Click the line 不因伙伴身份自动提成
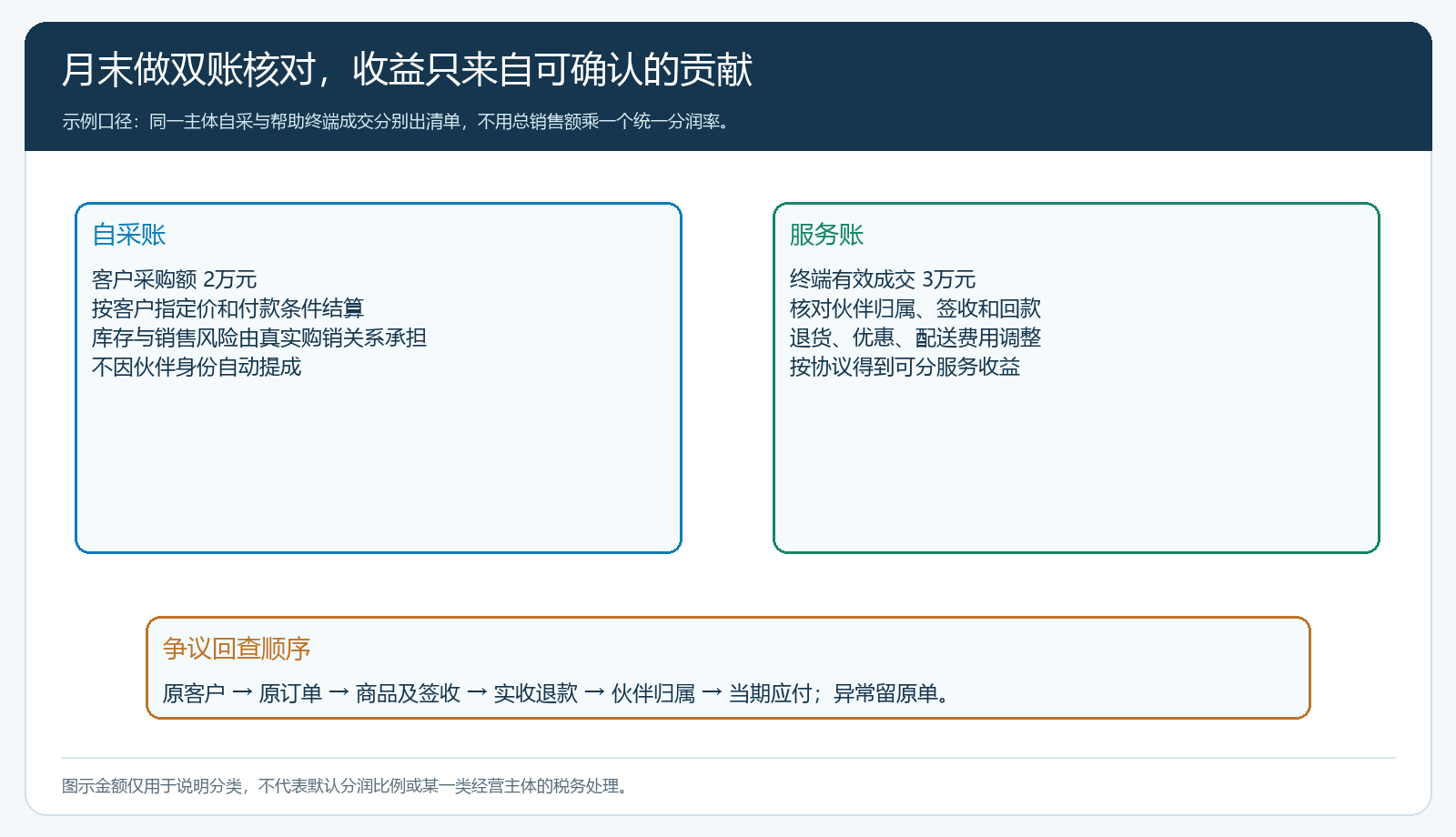 pos(197,367)
